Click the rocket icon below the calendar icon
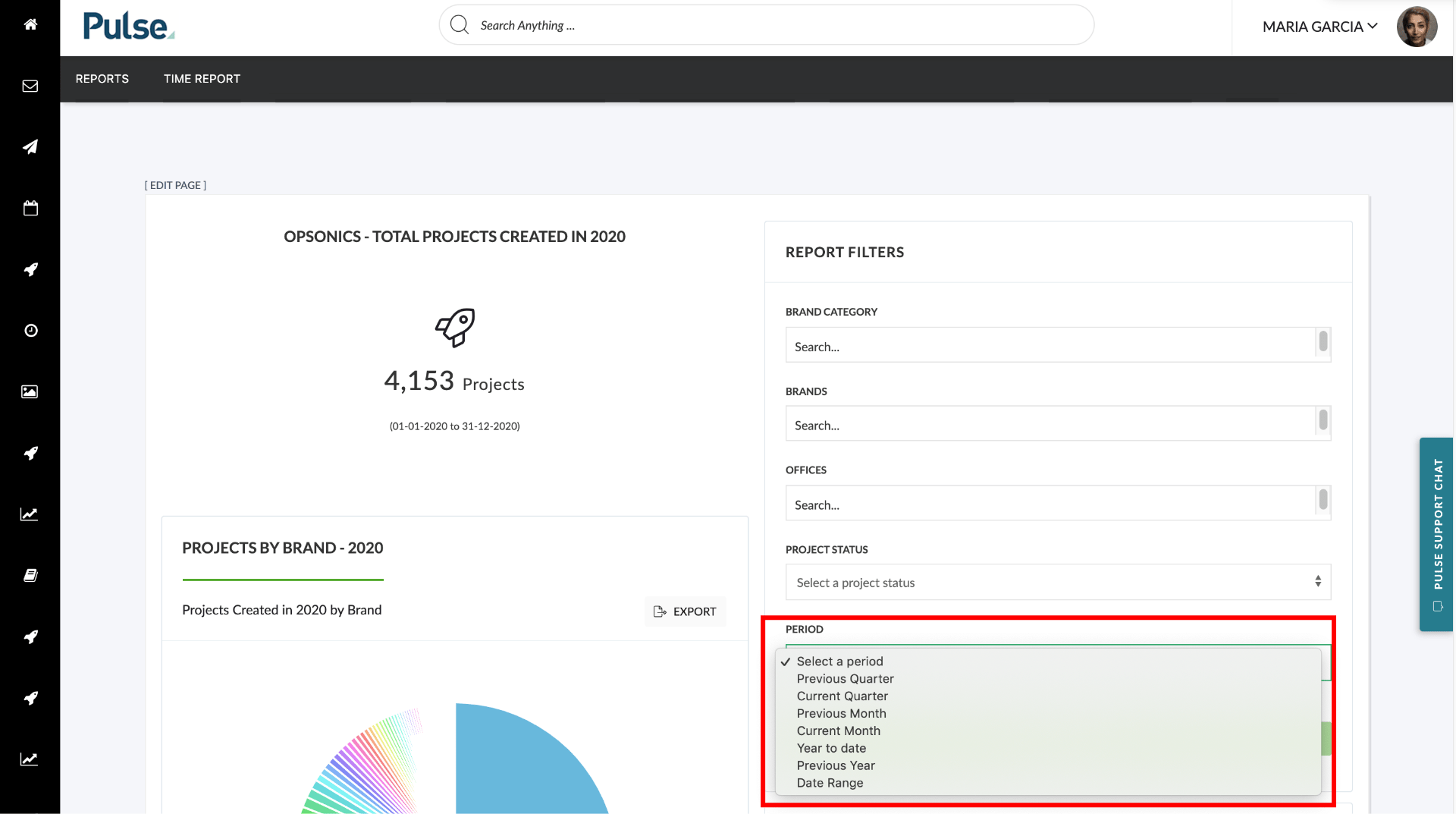This screenshot has width=1456, height=814. point(30,269)
